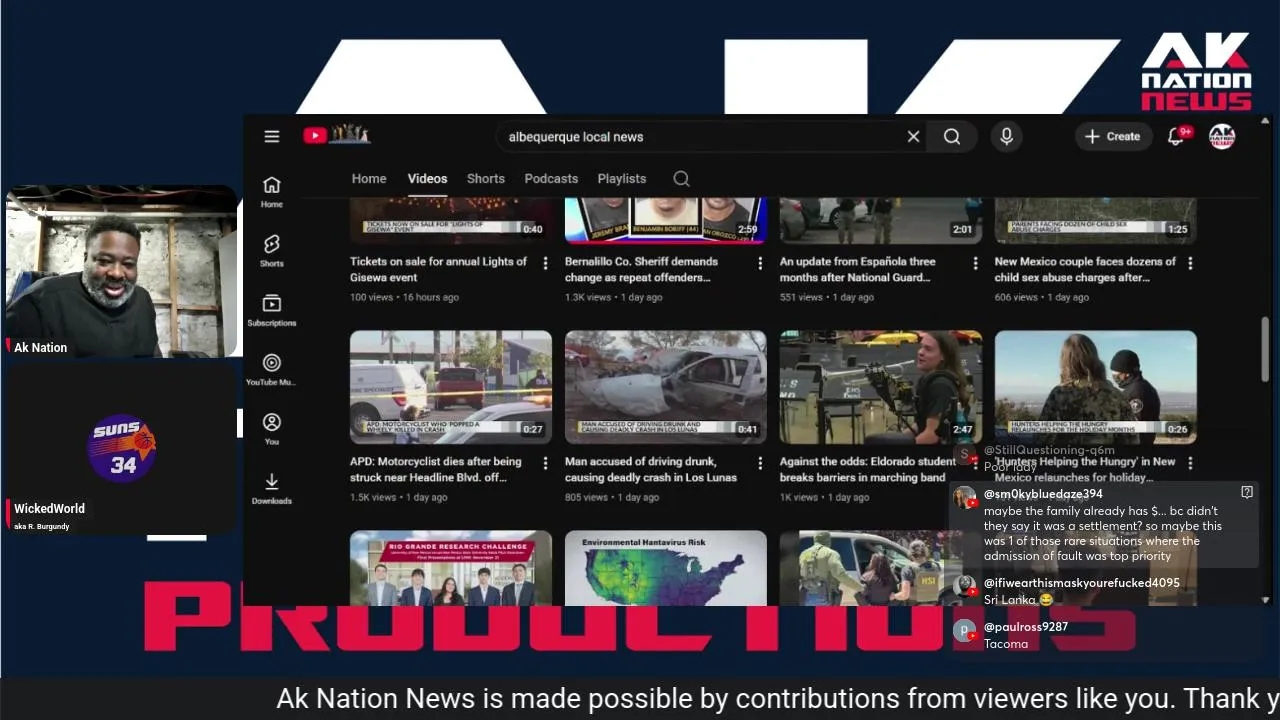Open options for drunk driving crash video
This screenshot has height=720, width=1280.
760,463
